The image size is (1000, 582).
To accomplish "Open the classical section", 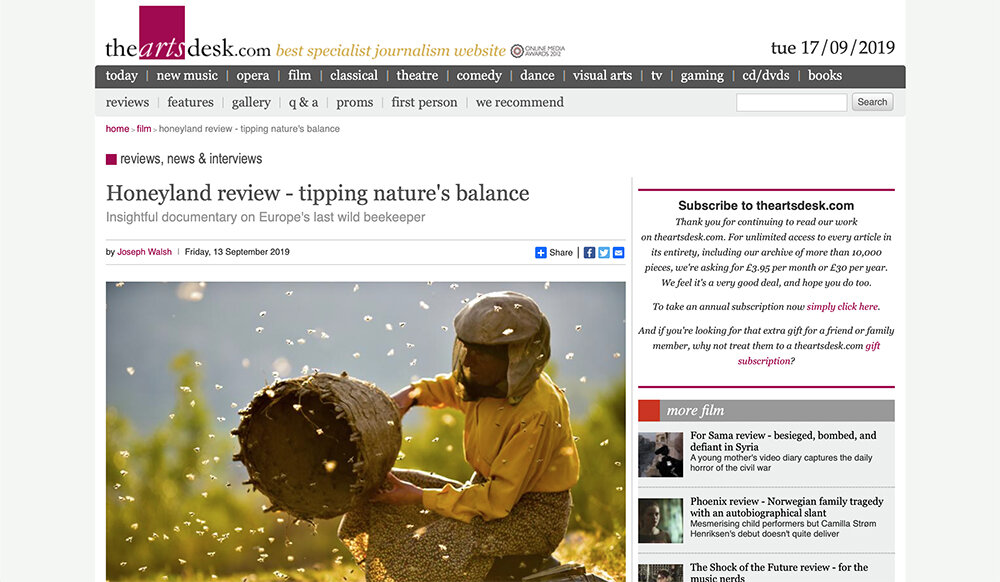I will pyautogui.click(x=354, y=76).
